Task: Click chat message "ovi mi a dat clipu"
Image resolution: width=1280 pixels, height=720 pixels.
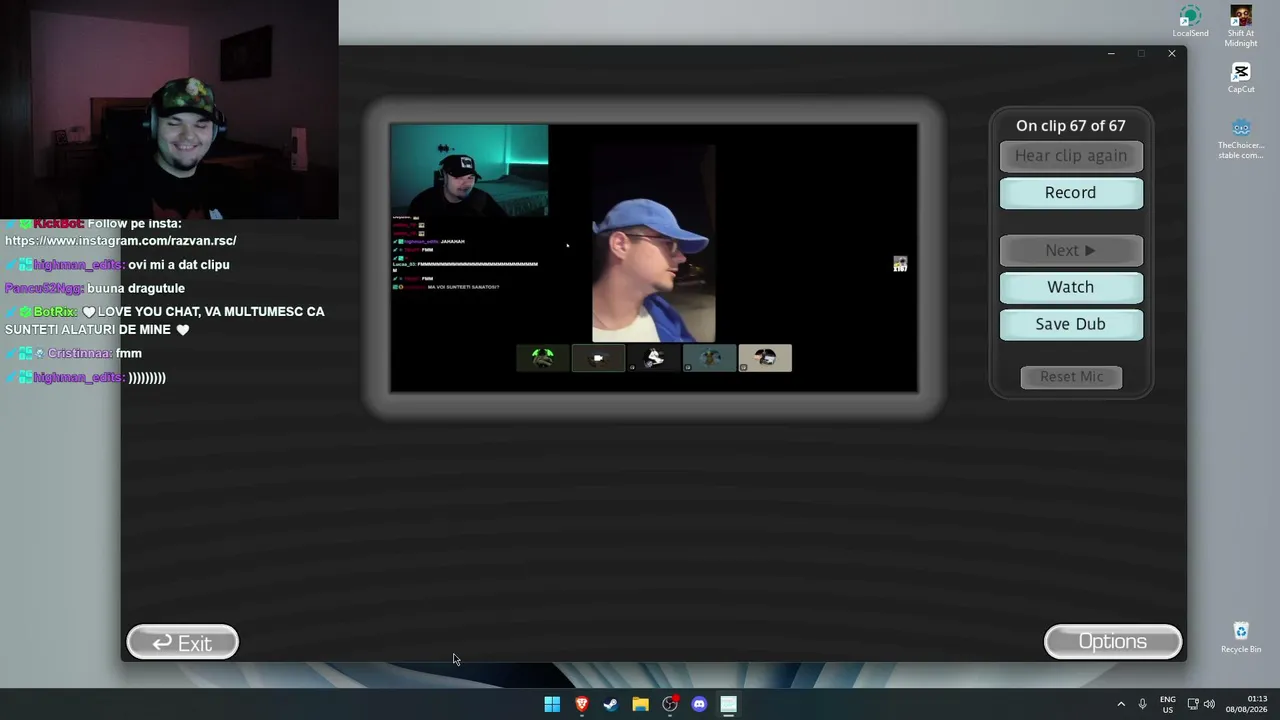Action: (x=179, y=265)
